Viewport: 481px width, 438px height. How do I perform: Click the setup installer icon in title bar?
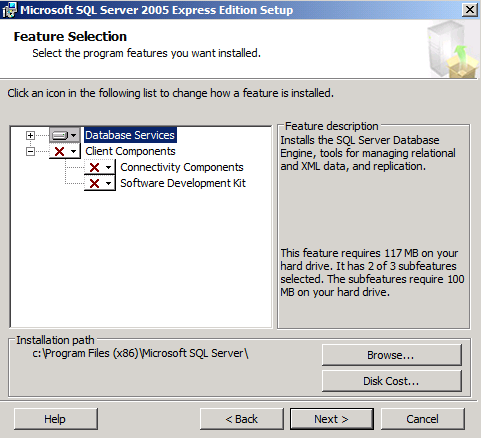pos(9,10)
